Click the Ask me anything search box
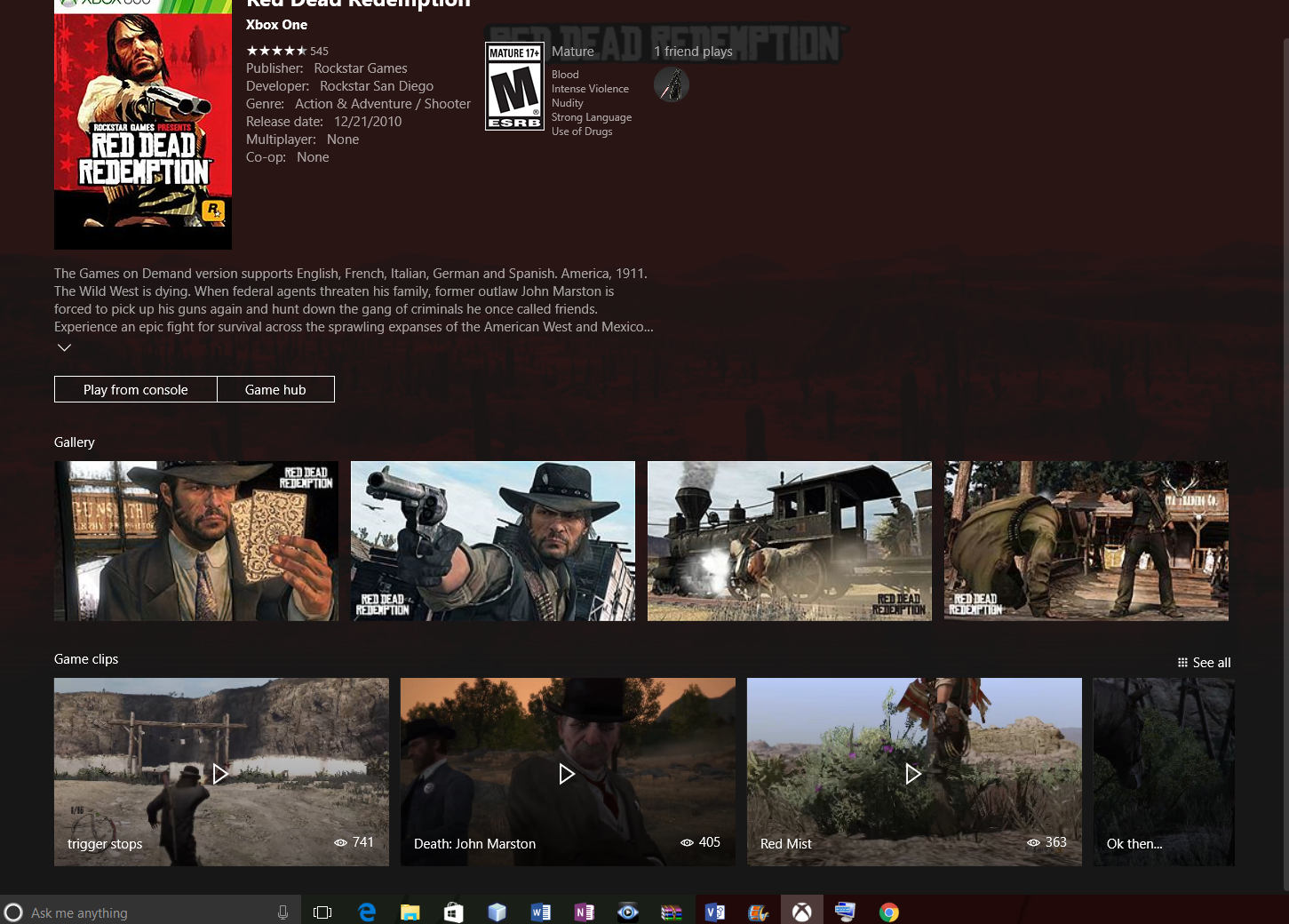The height and width of the screenshot is (924, 1289). (149, 912)
